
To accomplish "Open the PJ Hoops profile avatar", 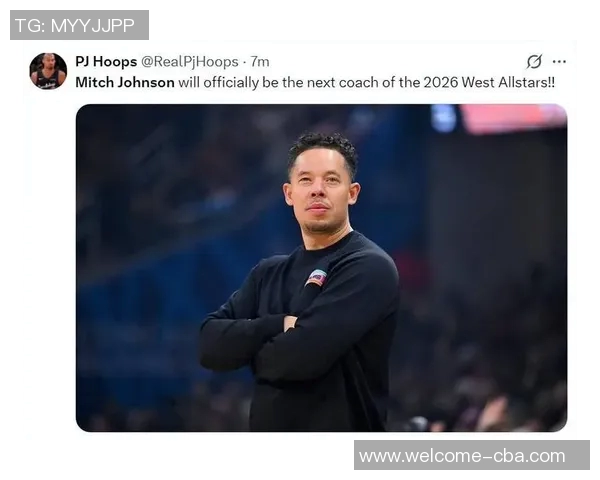I will [x=48, y=71].
